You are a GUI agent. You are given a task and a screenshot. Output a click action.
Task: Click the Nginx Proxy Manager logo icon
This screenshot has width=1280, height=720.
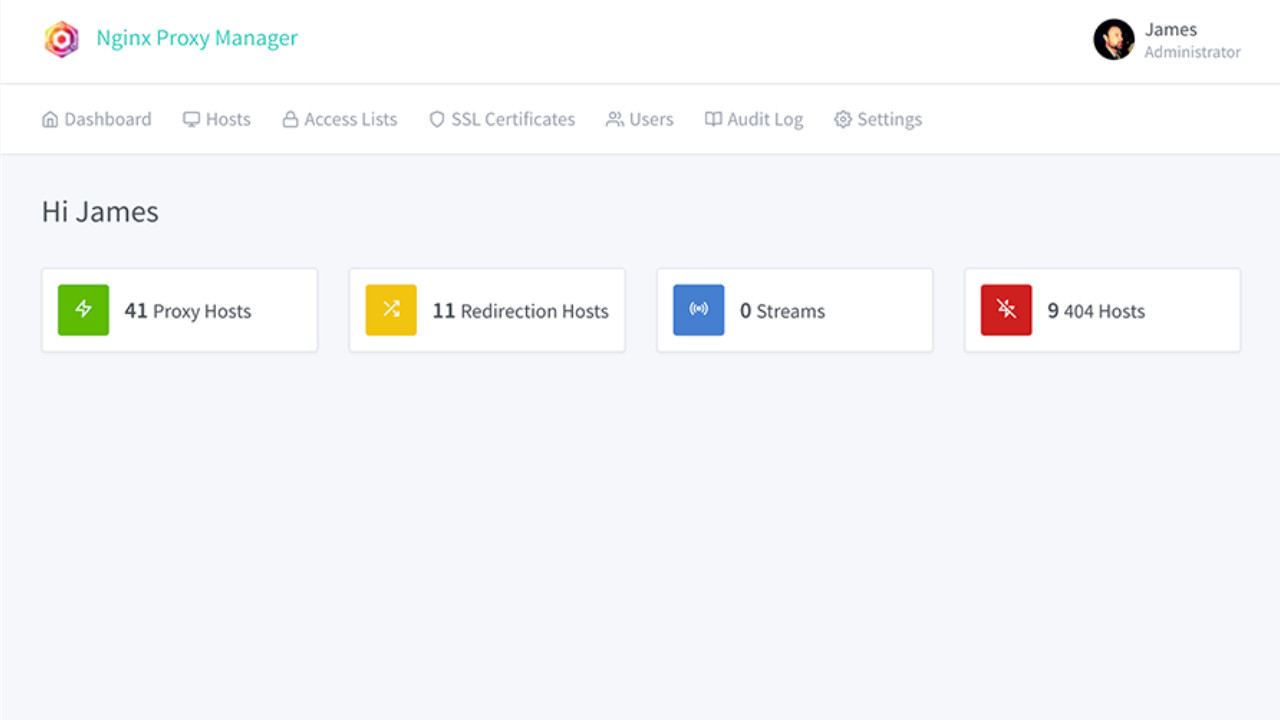(61, 38)
